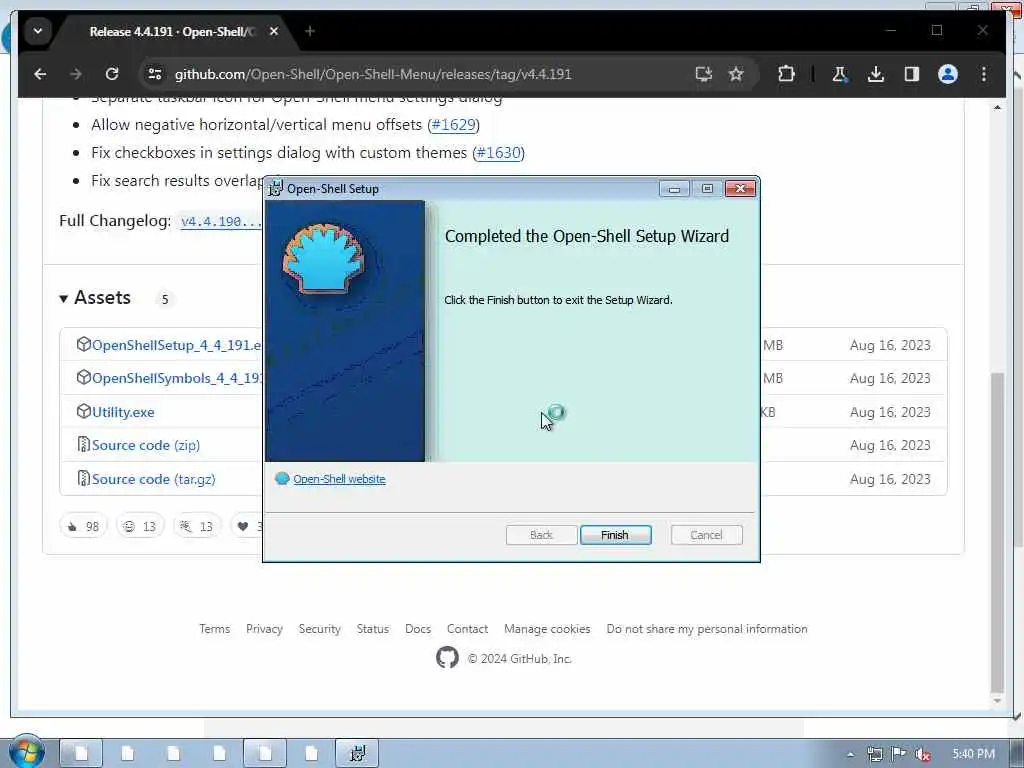Click page vertical scrollbar thumb
Image resolution: width=1024 pixels, height=768 pixels.
(997, 532)
